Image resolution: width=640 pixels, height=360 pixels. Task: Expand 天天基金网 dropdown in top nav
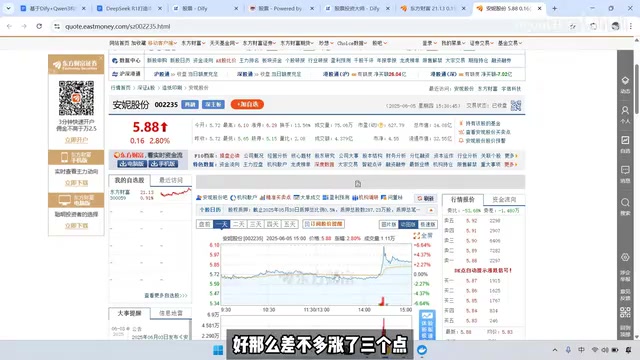224,43
